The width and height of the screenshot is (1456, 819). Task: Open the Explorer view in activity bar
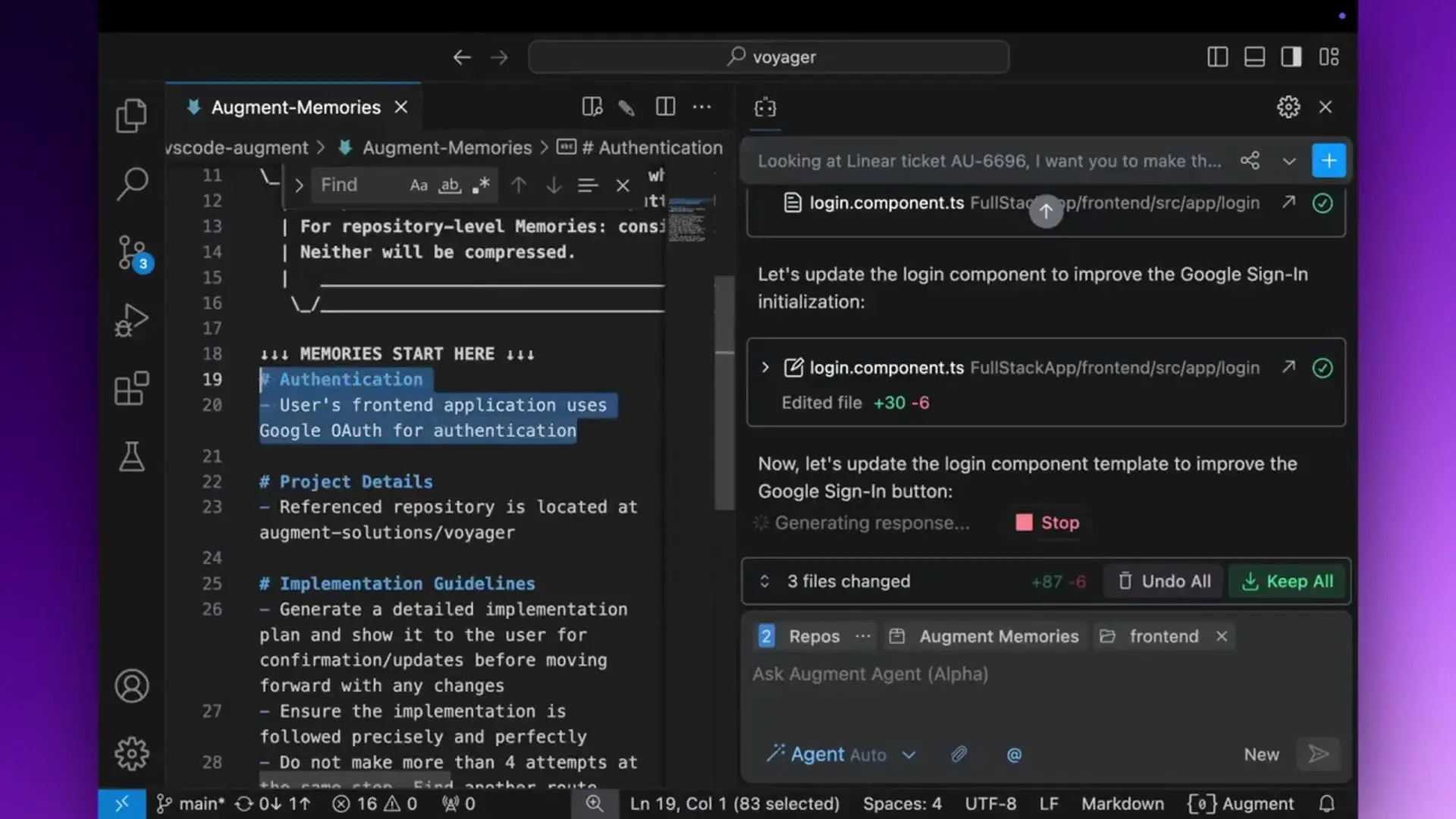tap(131, 115)
